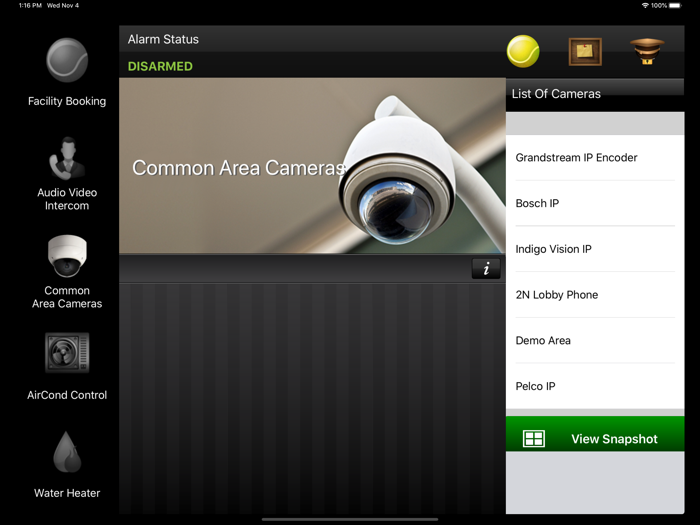Choose the 2N Lobby Phone camera
This screenshot has height=525, width=700.
pos(595,295)
